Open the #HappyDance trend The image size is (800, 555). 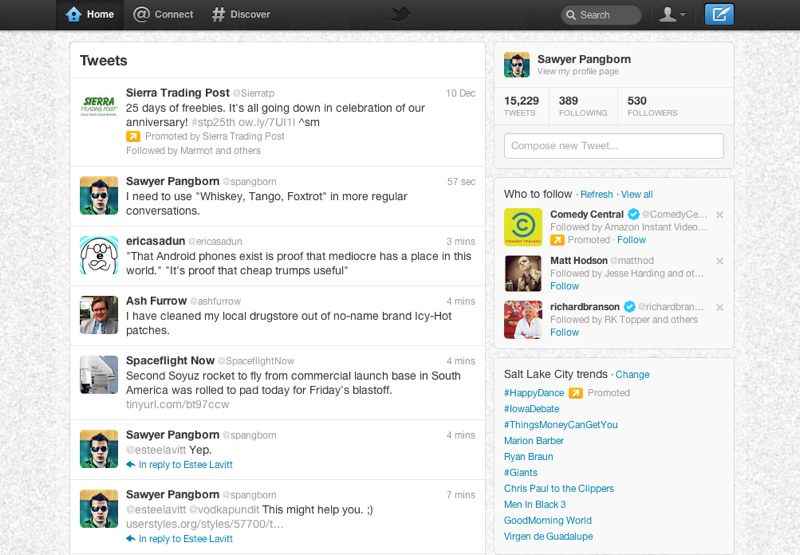coord(534,393)
